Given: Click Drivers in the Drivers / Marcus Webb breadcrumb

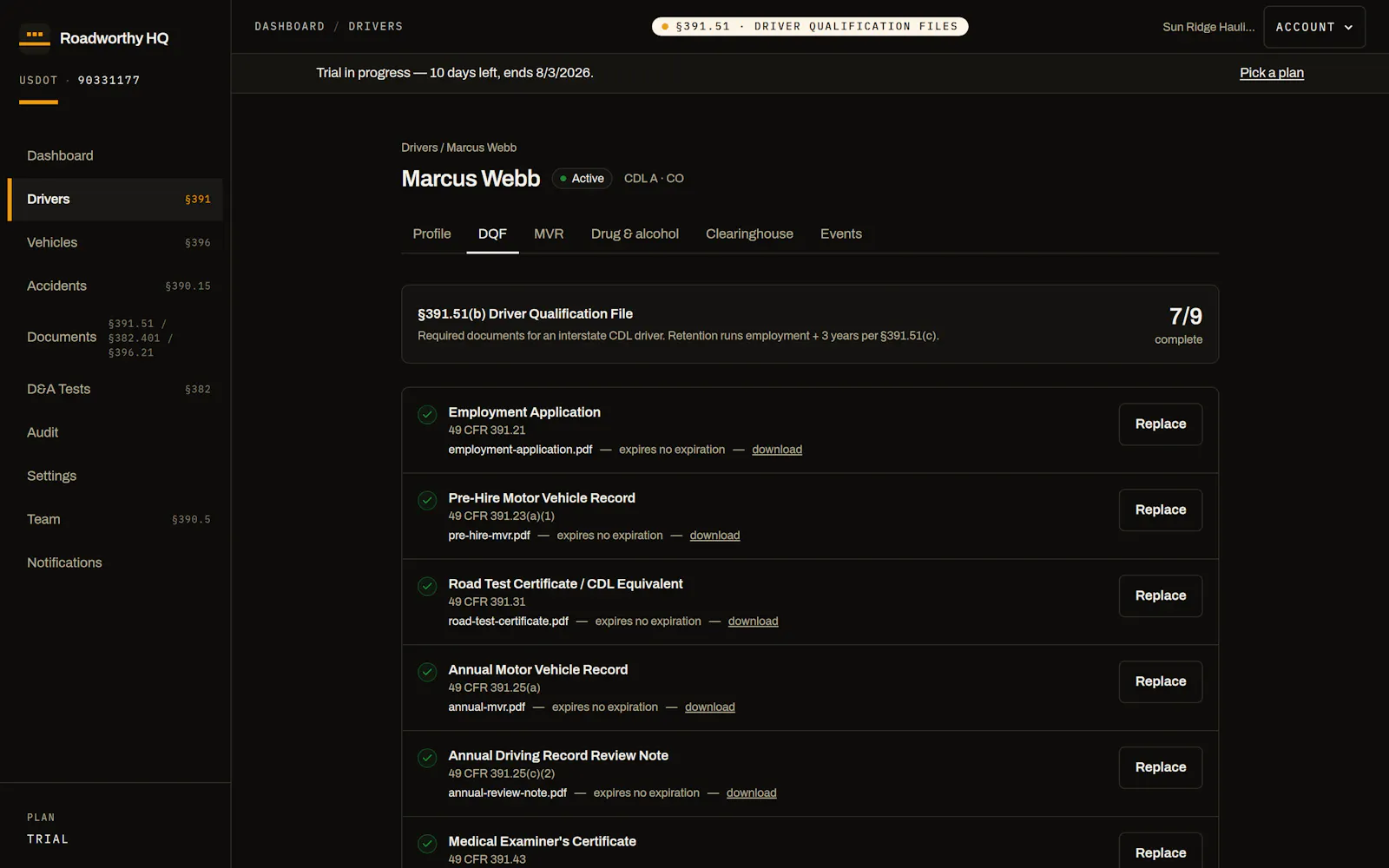Looking at the screenshot, I should click(x=419, y=148).
